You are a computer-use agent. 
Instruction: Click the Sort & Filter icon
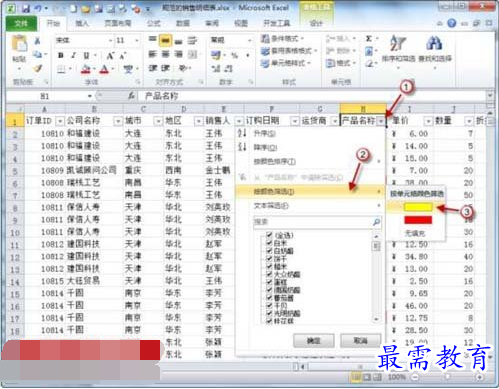click(398, 43)
